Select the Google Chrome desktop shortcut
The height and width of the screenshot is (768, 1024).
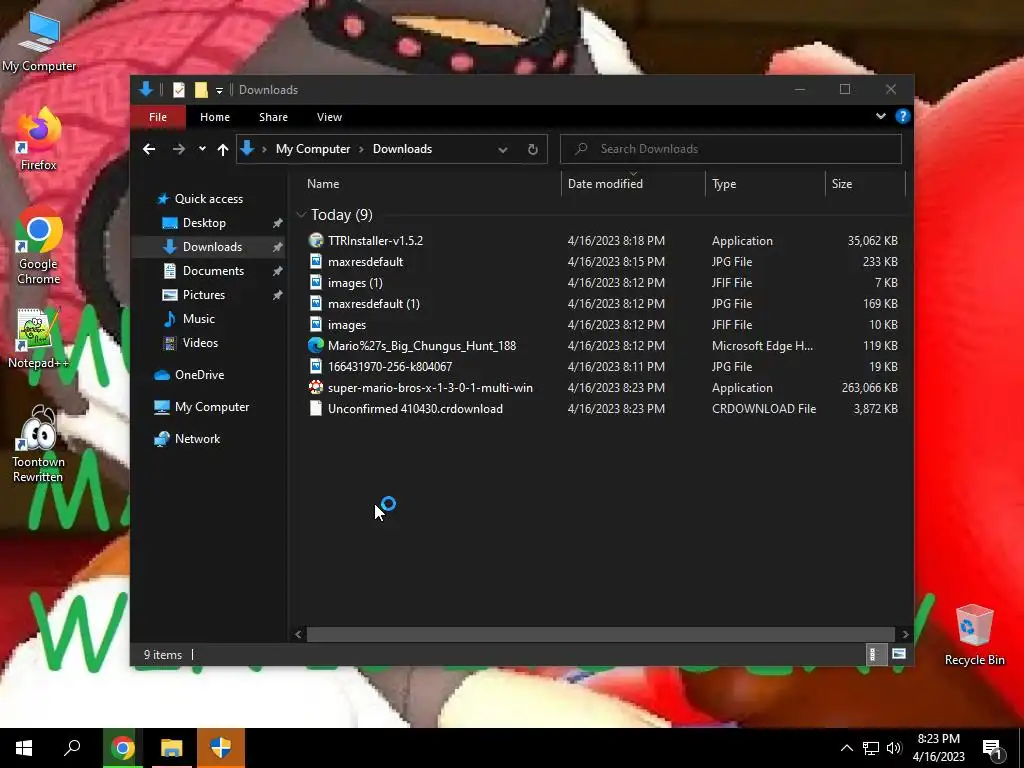[39, 247]
